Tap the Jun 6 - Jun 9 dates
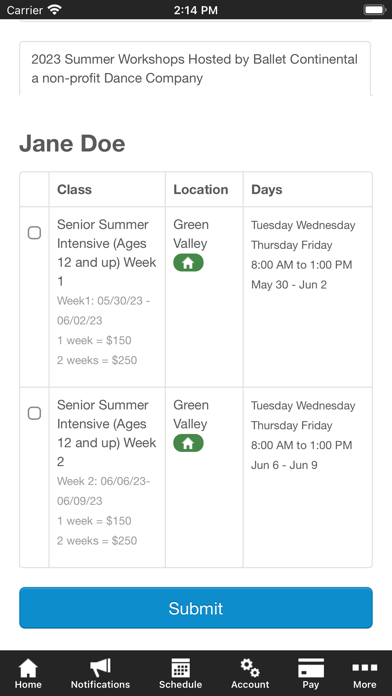Viewport: 392px width, 696px height. point(284,465)
